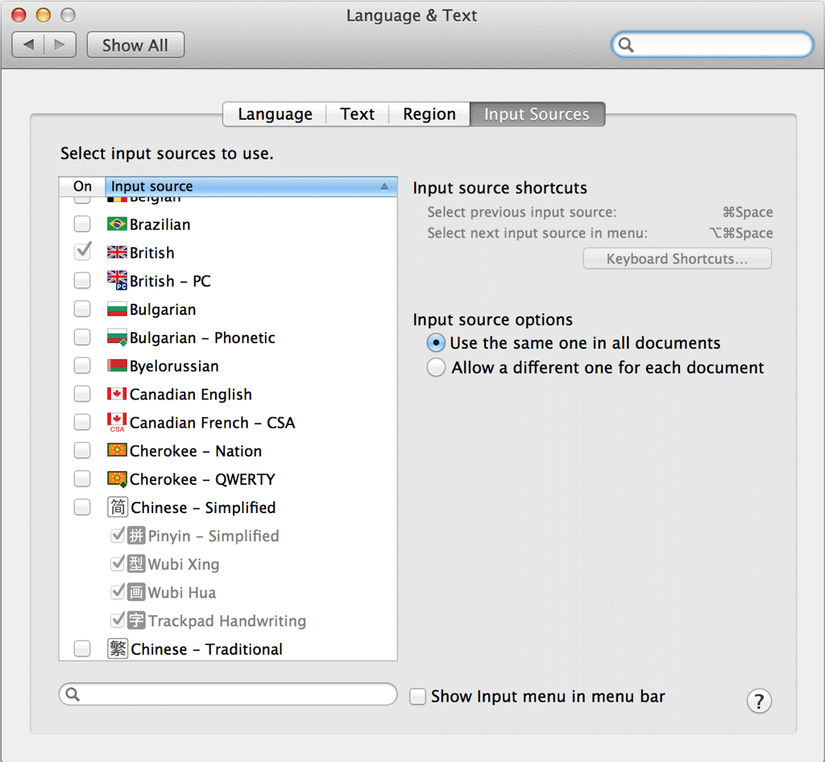Click the Bulgarian – Phonetic flag icon

pyautogui.click(x=117, y=337)
